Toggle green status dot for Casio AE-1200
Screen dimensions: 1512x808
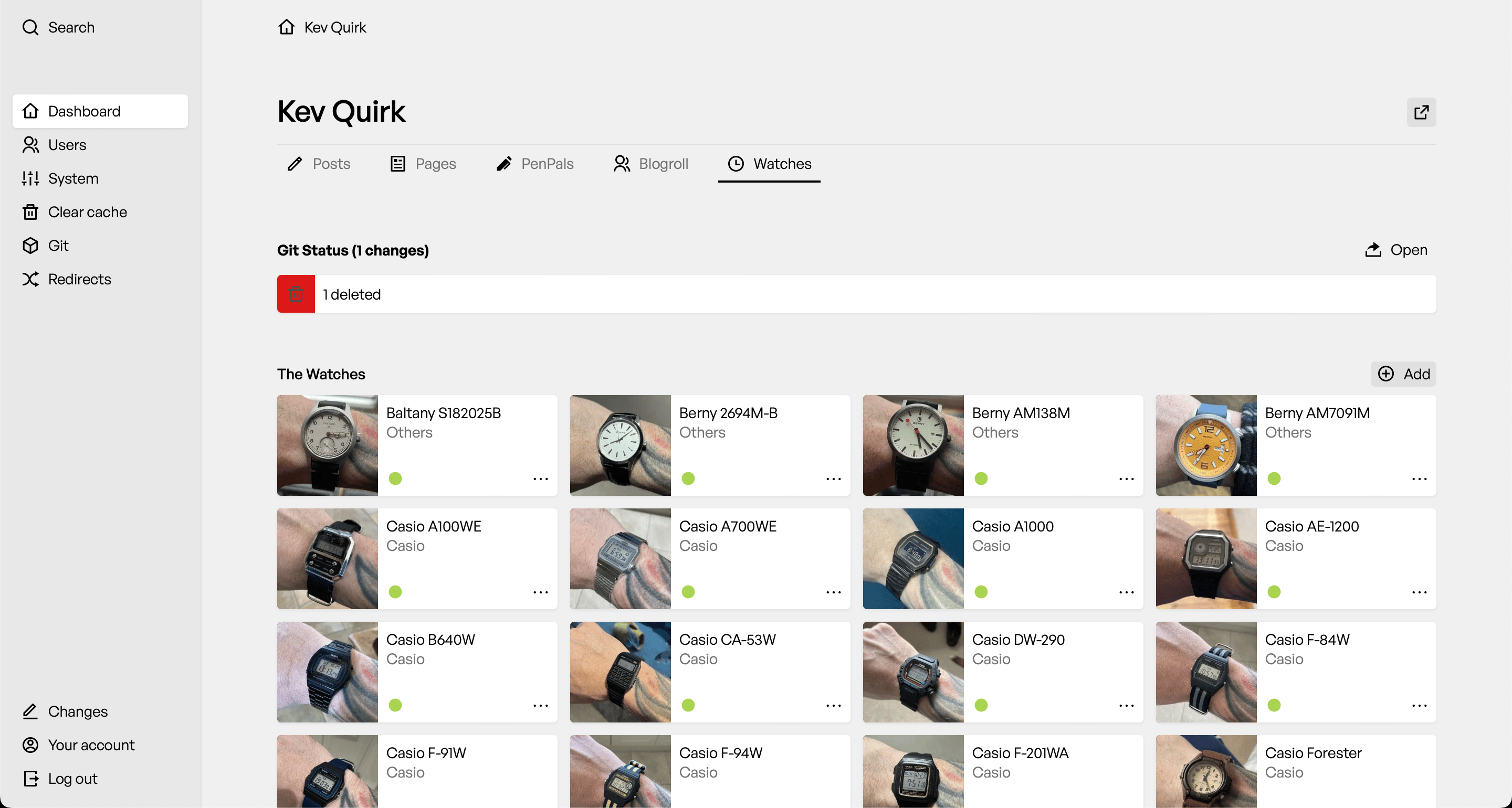click(x=1274, y=592)
